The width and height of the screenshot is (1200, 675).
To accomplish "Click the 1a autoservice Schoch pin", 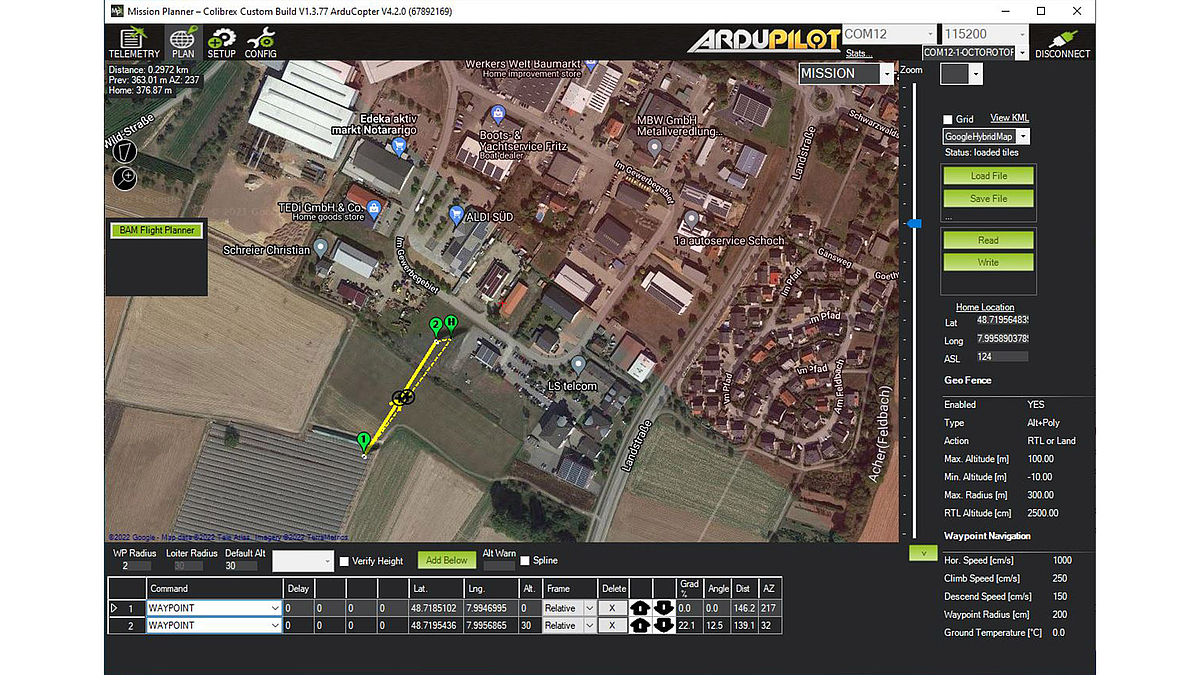I will (x=690, y=221).
